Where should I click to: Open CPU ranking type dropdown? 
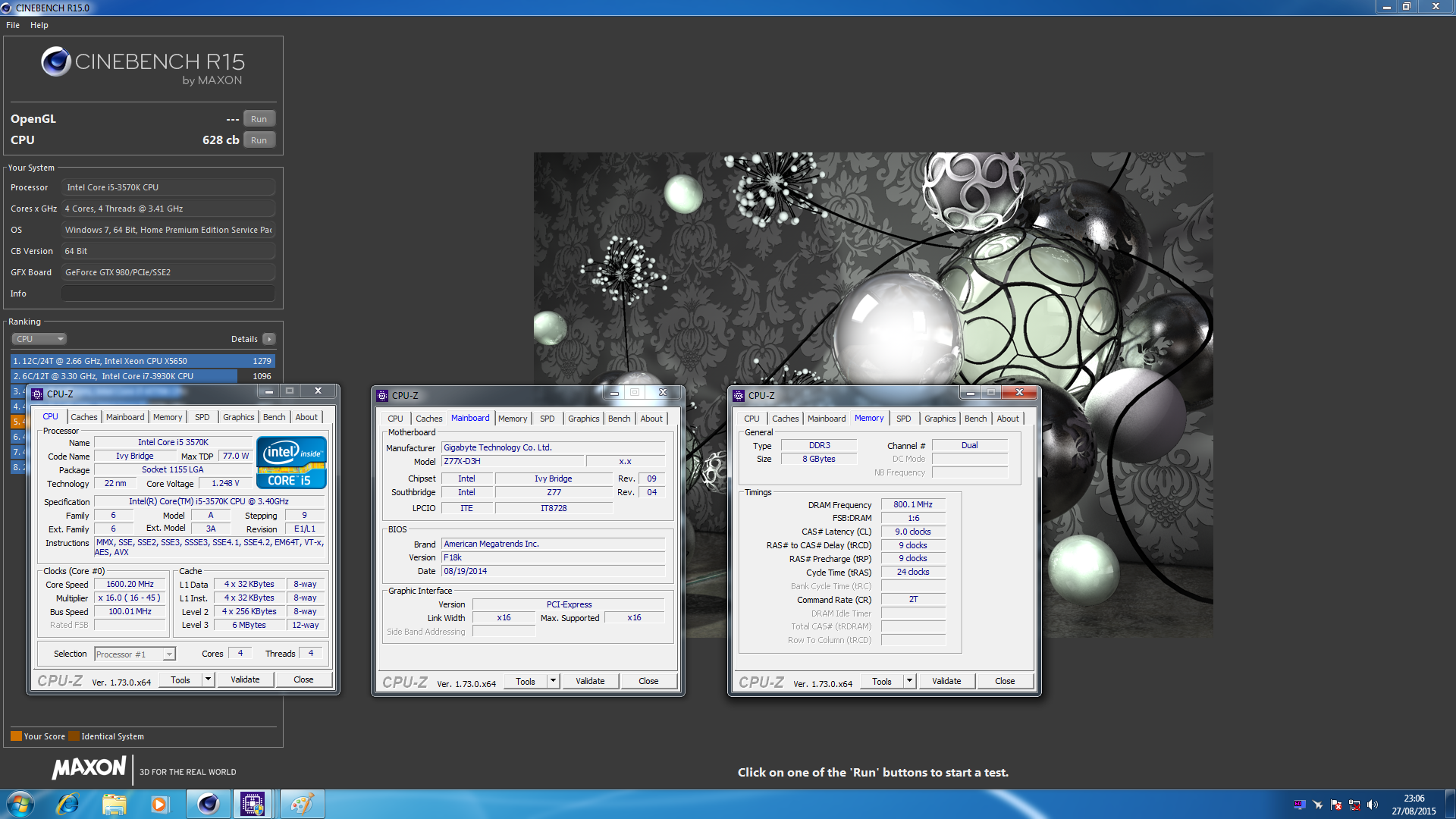click(x=39, y=339)
